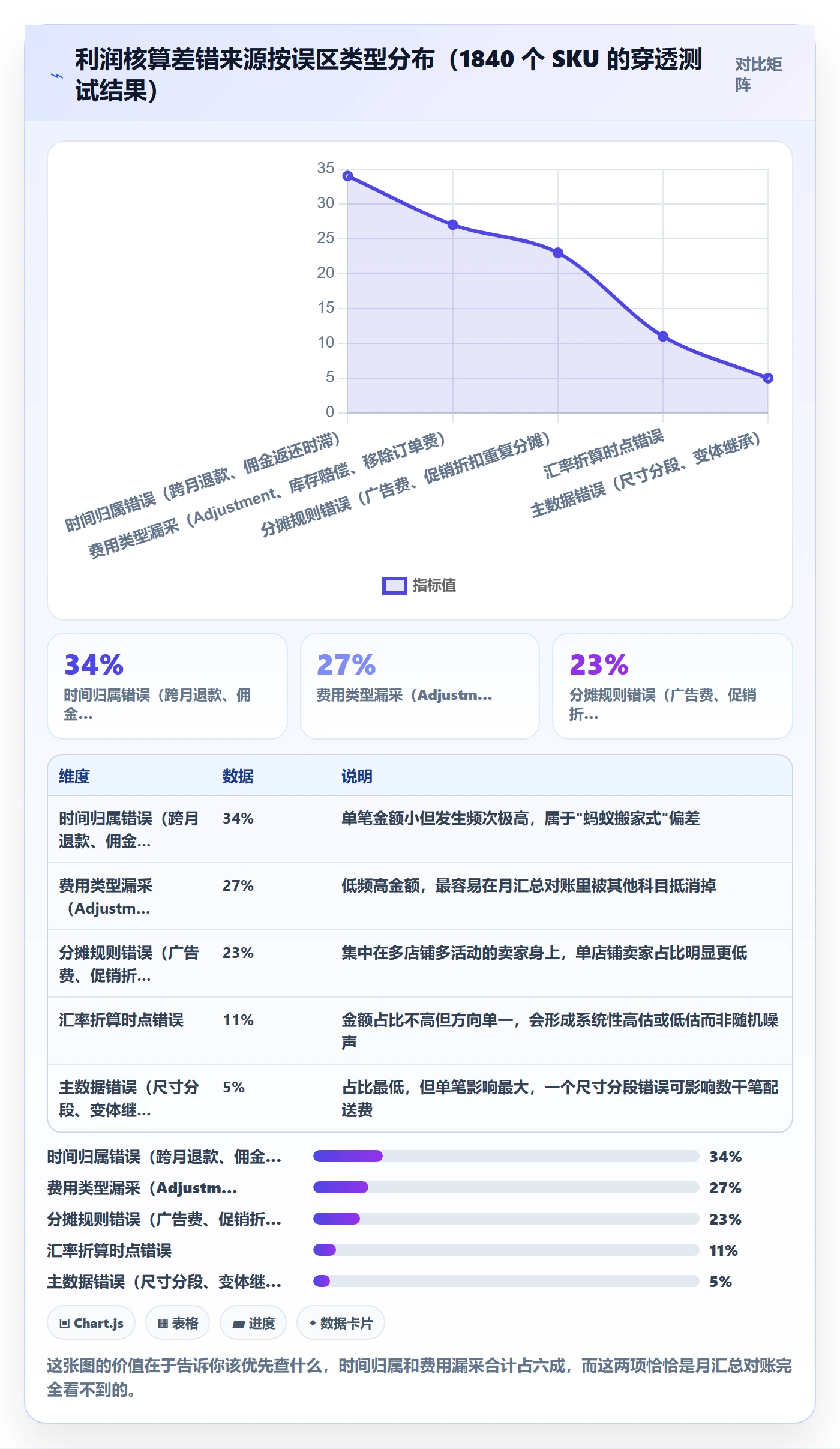Click the chart data point at value 34
Viewport: 840px width, 1449px height.
point(347,176)
